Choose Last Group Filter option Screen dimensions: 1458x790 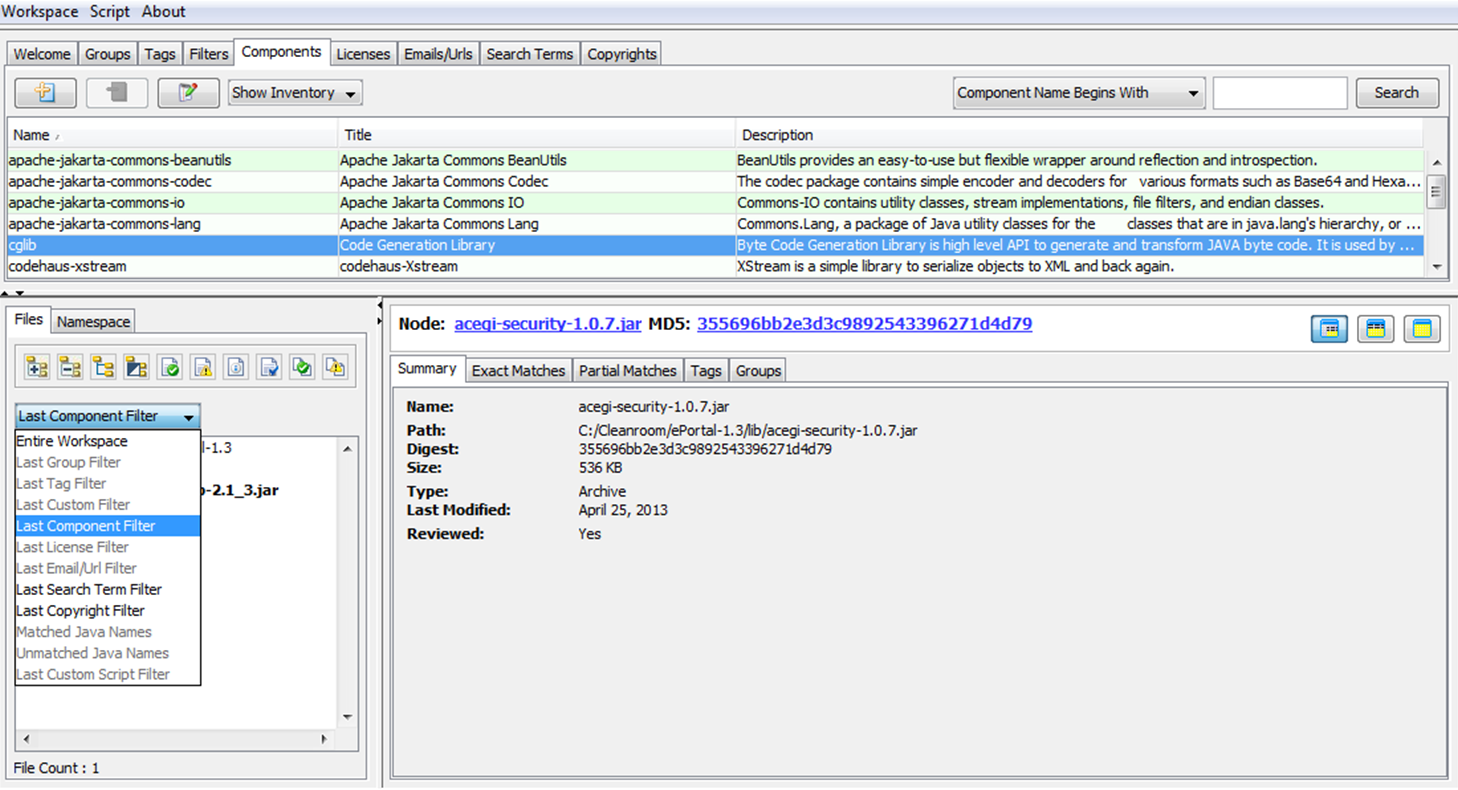click(x=108, y=462)
